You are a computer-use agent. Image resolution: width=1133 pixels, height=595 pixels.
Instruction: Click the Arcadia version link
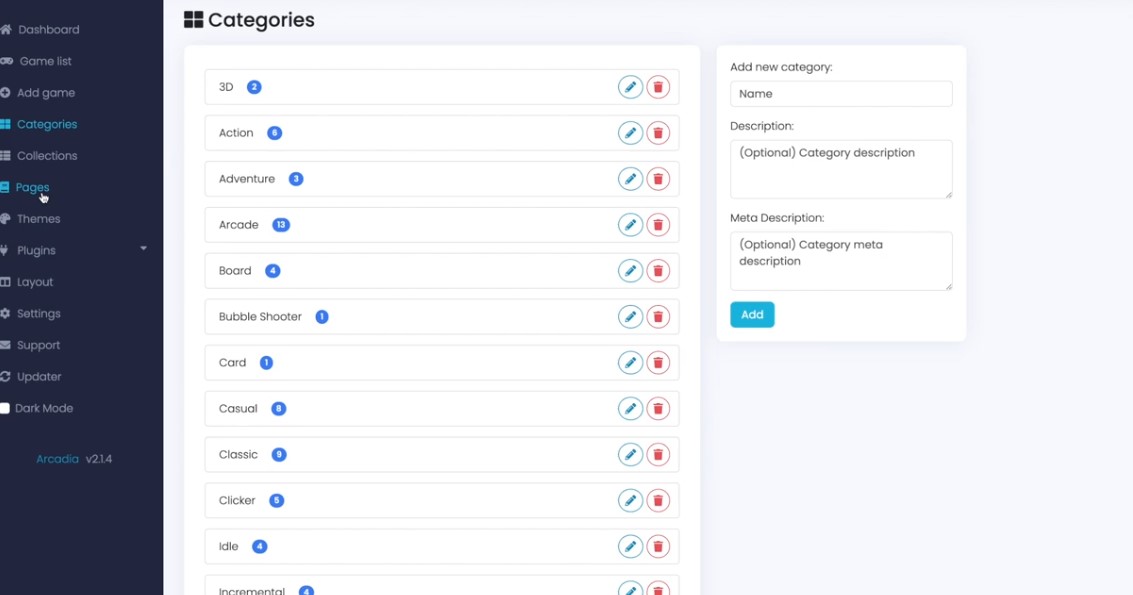[x=57, y=459]
